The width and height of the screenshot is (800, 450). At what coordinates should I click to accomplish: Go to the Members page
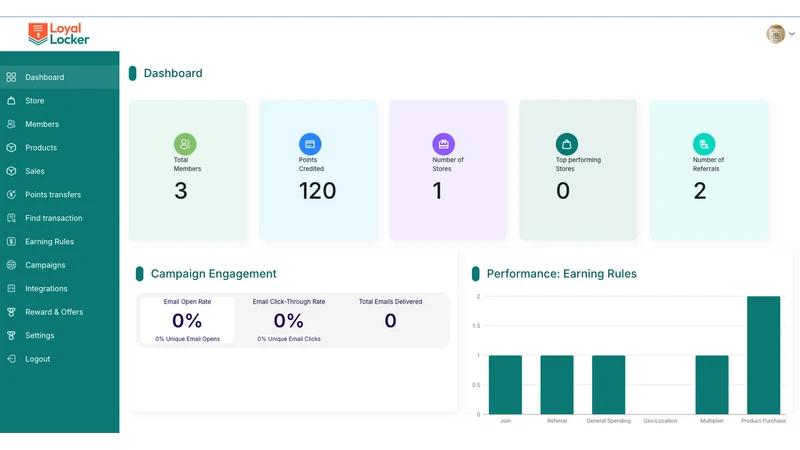click(60, 124)
